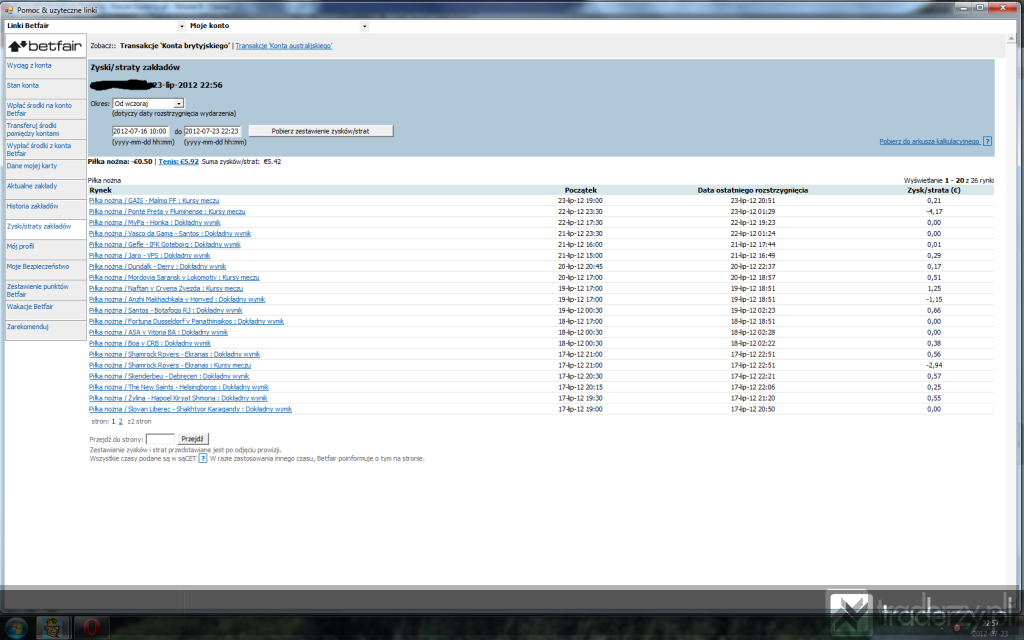Open Shamrock Rovers - Ekranas Dokładny wynik link

pos(174,355)
